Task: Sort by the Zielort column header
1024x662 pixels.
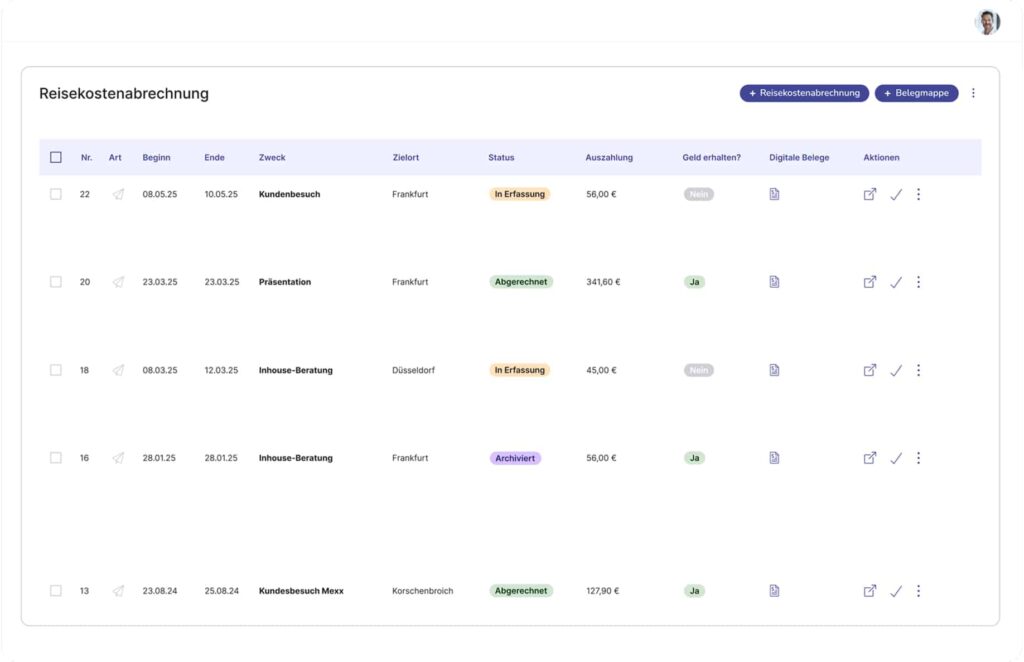Action: [x=406, y=157]
